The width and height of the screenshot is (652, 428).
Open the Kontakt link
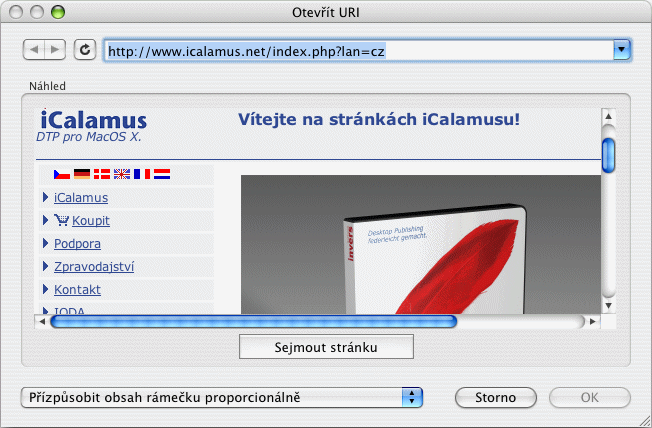[x=77, y=289]
